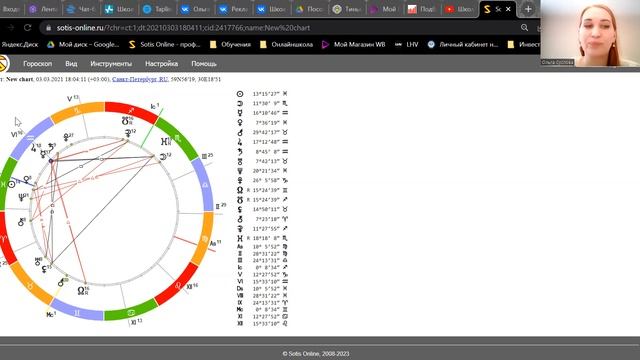Open the Гороскоп menu
Screen dimensions: 640x360
click(38, 64)
